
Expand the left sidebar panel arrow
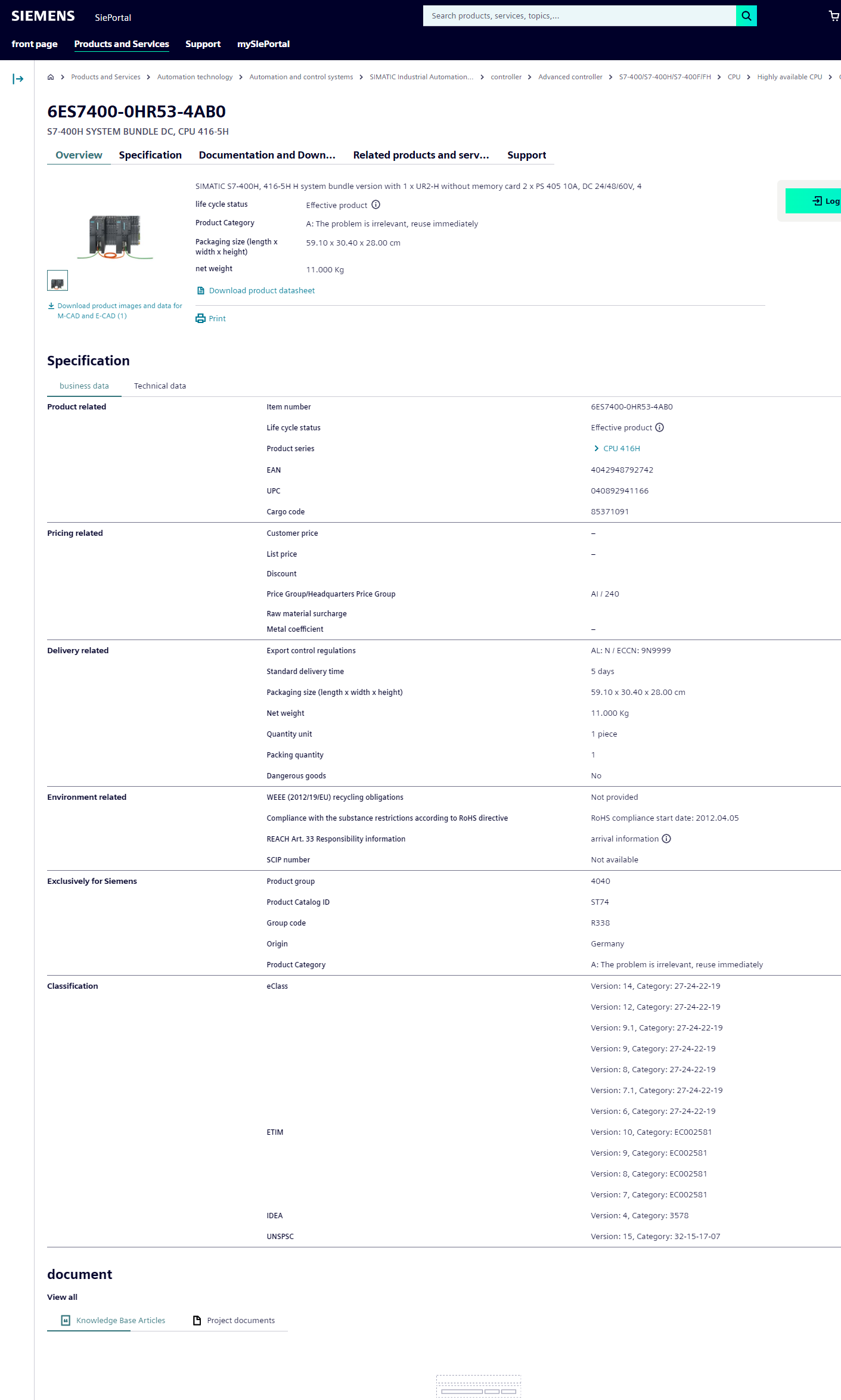tap(18, 79)
